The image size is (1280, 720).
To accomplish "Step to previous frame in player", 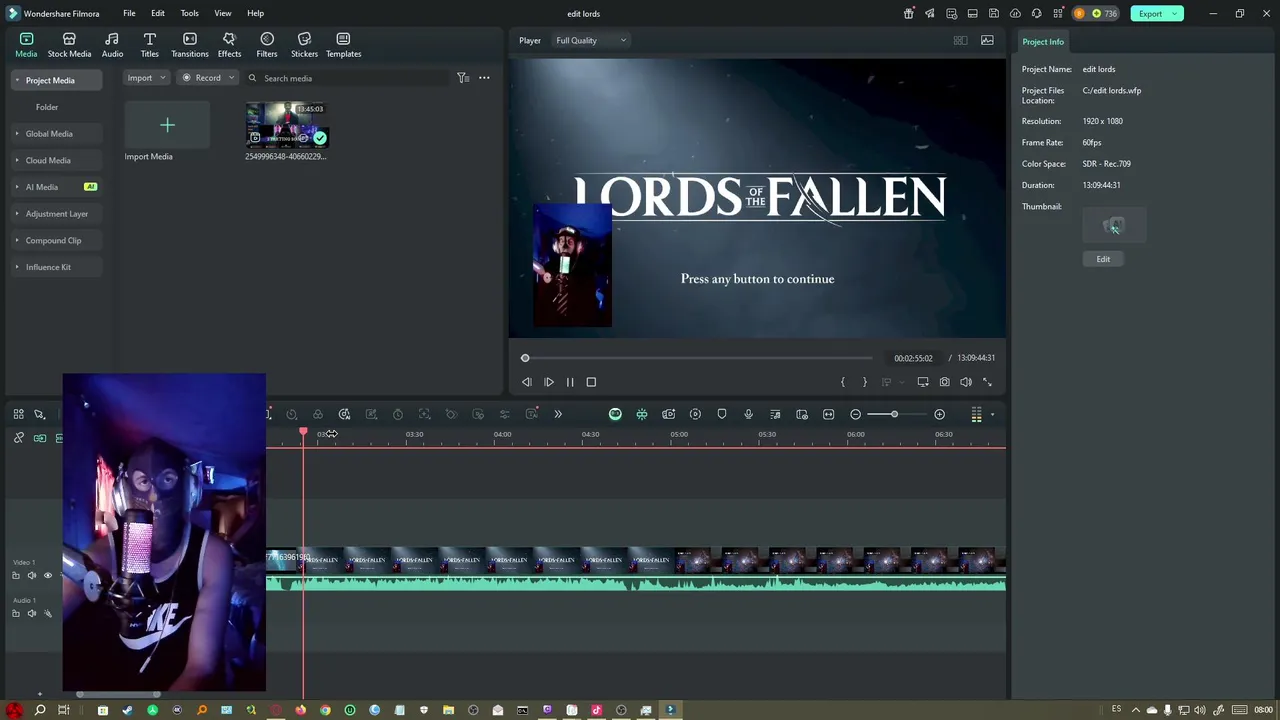I will [x=527, y=382].
